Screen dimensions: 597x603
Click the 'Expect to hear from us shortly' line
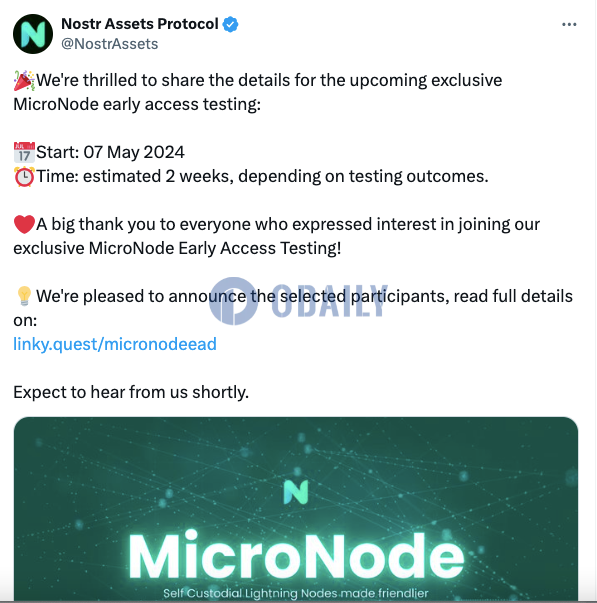click(131, 392)
